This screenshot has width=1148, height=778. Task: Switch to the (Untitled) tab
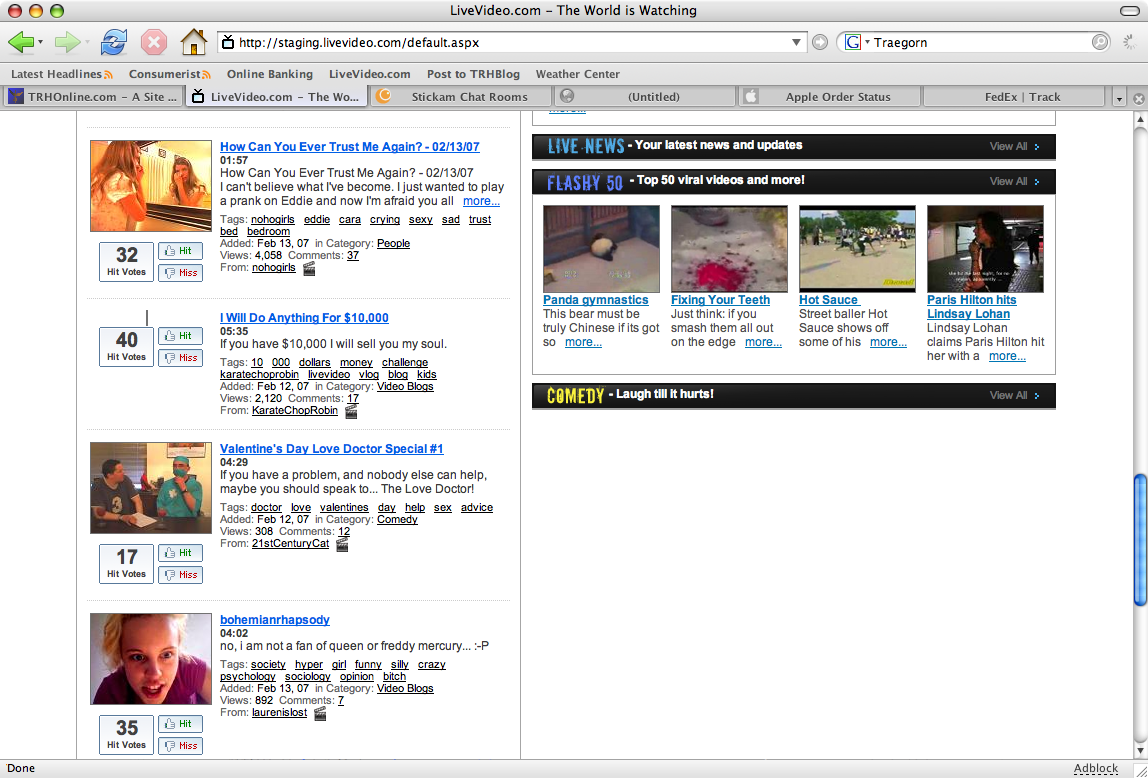tap(646, 97)
